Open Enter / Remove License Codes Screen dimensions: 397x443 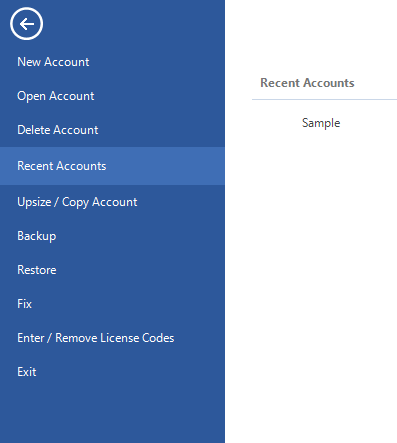96,338
